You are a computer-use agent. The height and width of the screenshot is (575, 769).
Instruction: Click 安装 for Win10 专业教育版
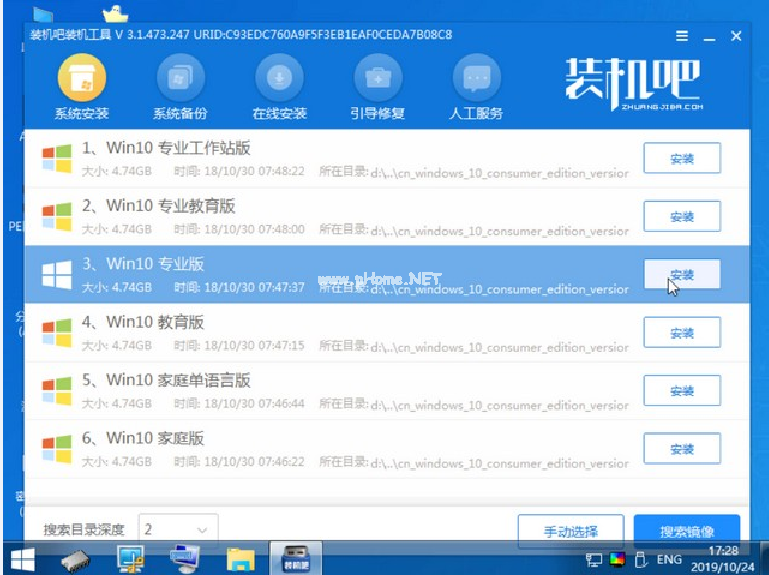(x=681, y=216)
